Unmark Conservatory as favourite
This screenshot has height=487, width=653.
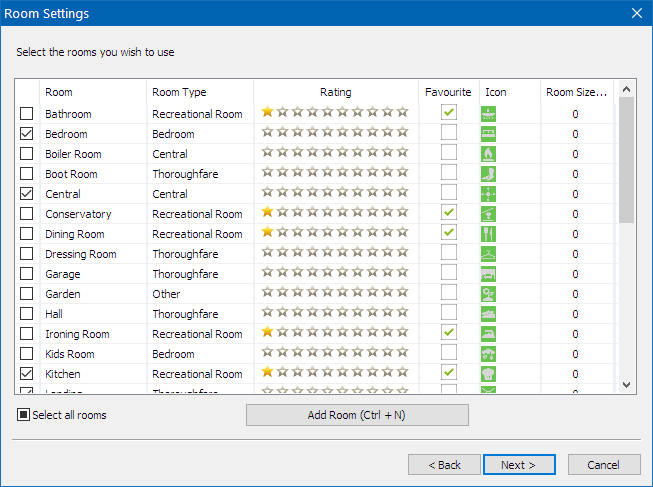pos(449,213)
